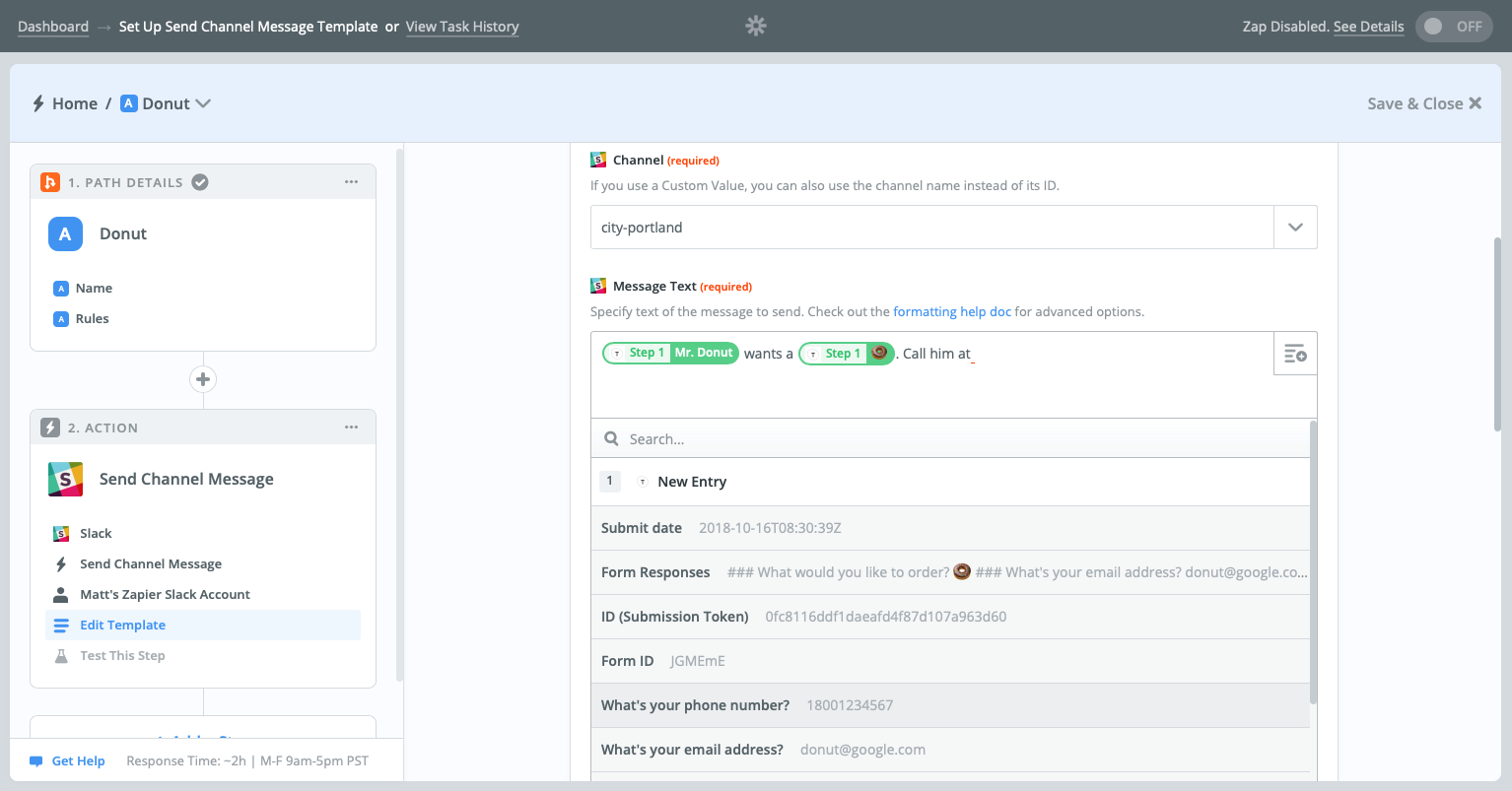Image resolution: width=1512 pixels, height=791 pixels.
Task: Click Save & Close button
Action: coord(1424,103)
